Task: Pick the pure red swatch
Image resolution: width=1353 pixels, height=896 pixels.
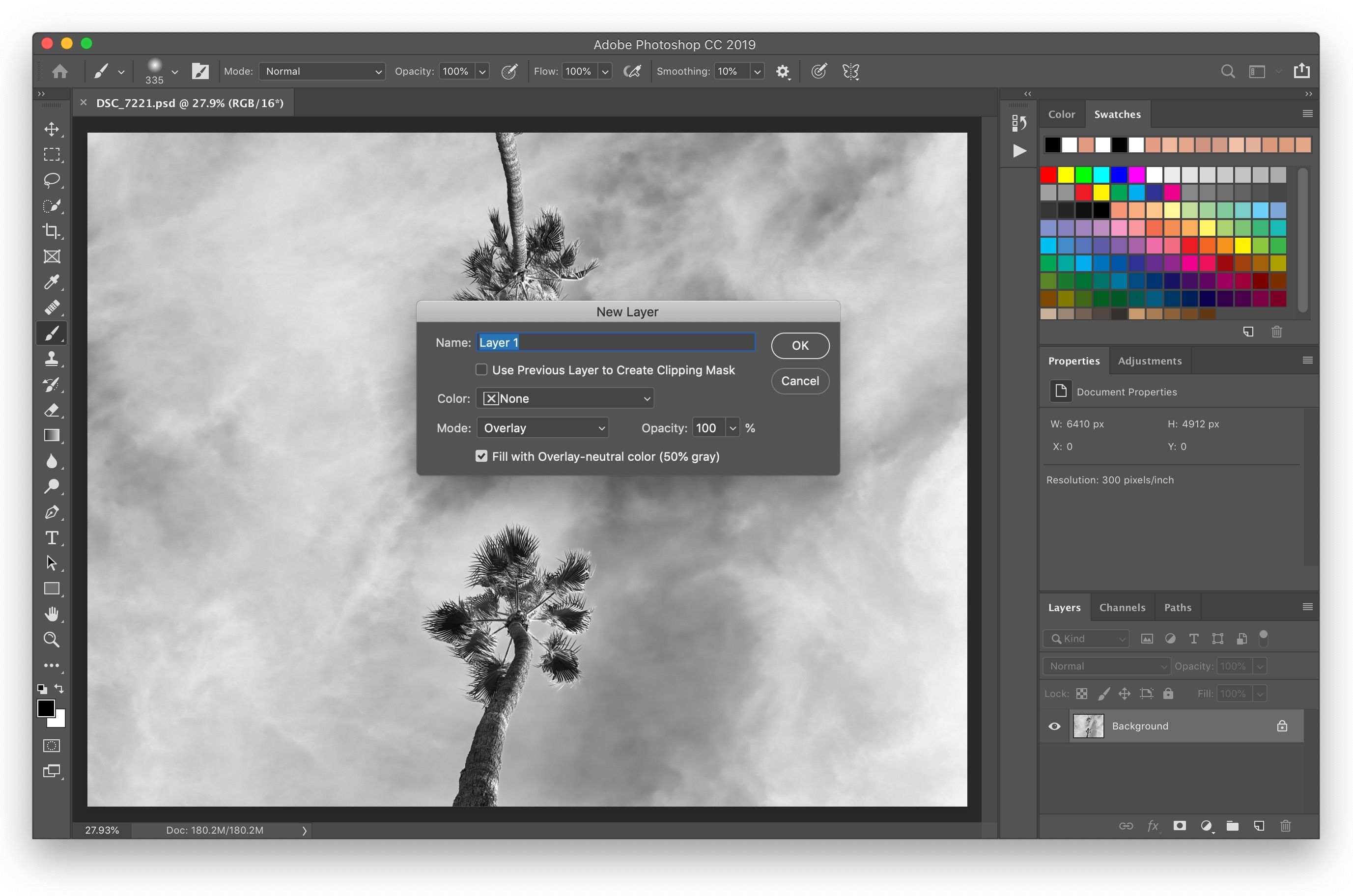Action: click(x=1048, y=174)
